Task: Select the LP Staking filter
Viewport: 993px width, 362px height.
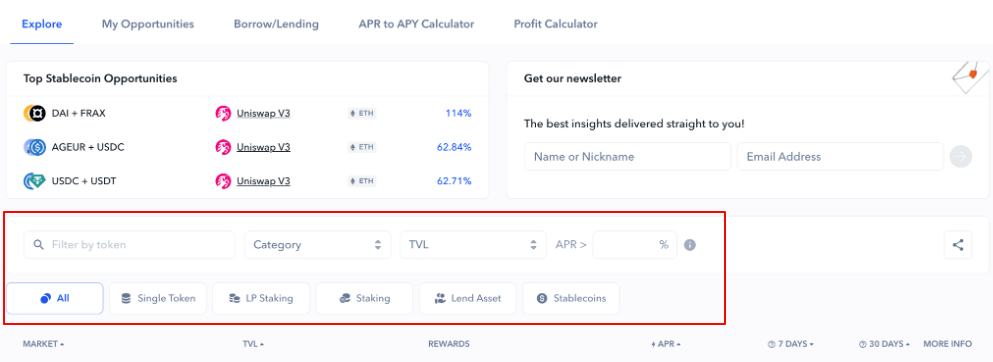Action: pyautogui.click(x=261, y=298)
